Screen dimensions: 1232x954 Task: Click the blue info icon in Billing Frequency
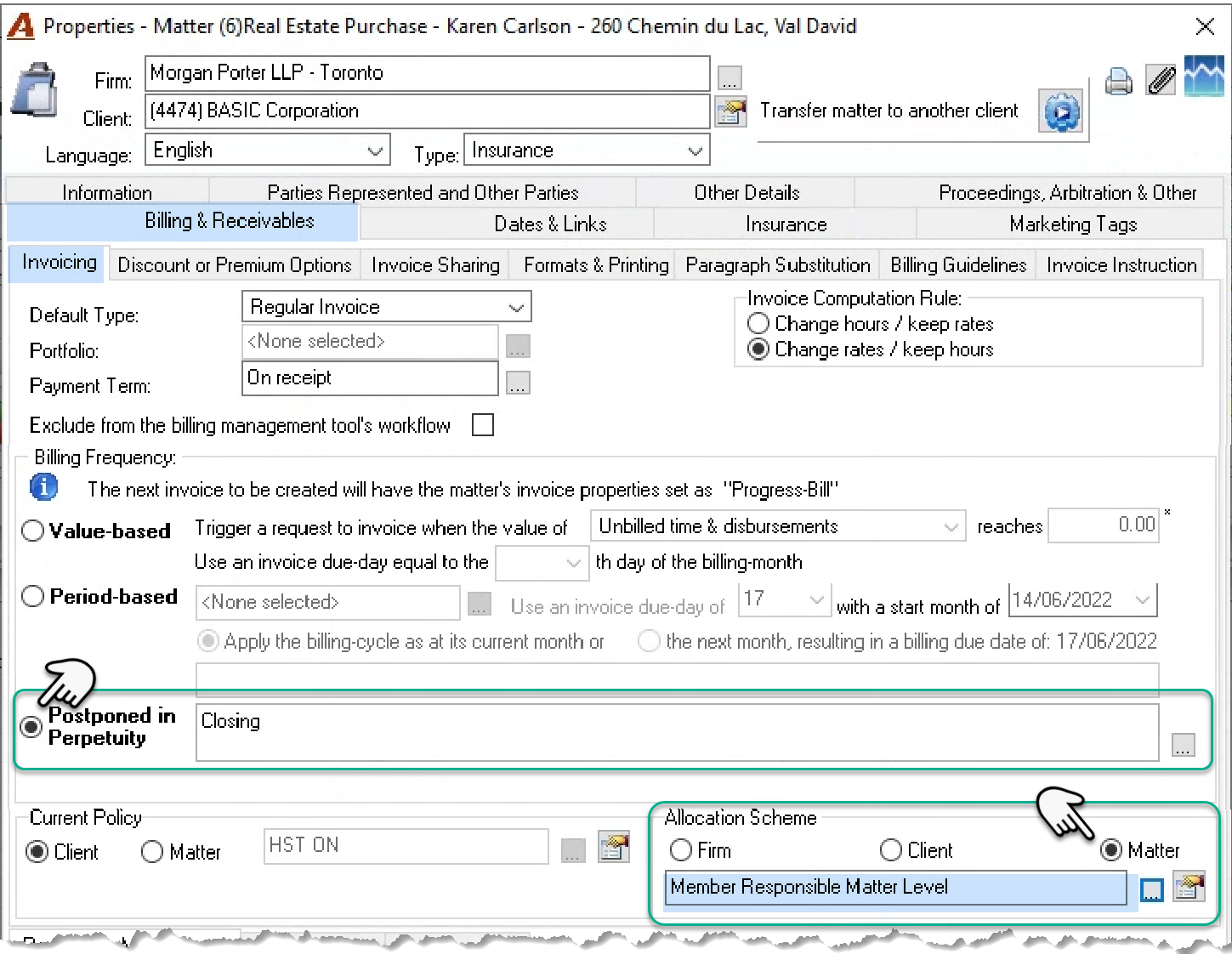[x=44, y=487]
